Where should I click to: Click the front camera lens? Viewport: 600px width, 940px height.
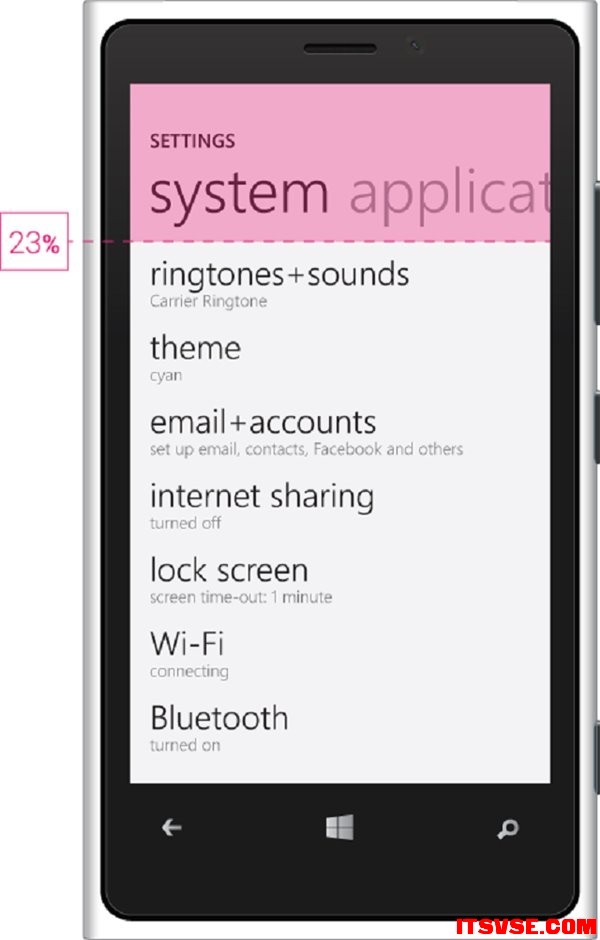pos(414,46)
